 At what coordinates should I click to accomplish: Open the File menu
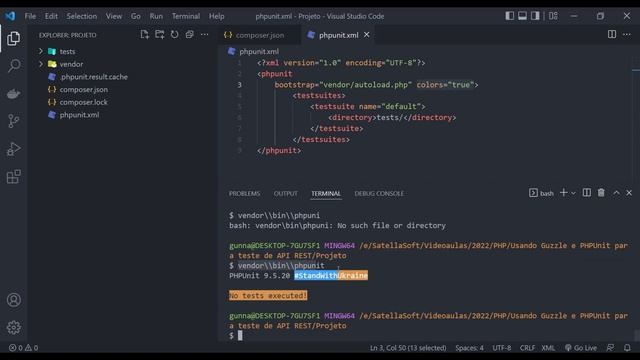coord(30,16)
